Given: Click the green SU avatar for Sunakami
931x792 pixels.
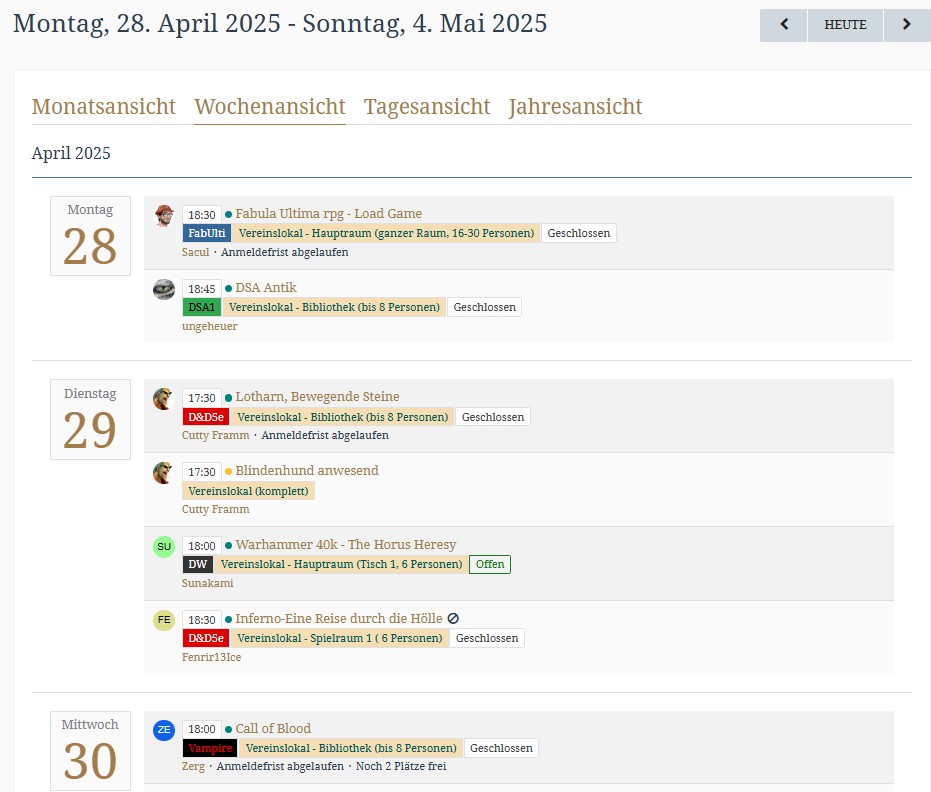Looking at the screenshot, I should point(163,546).
